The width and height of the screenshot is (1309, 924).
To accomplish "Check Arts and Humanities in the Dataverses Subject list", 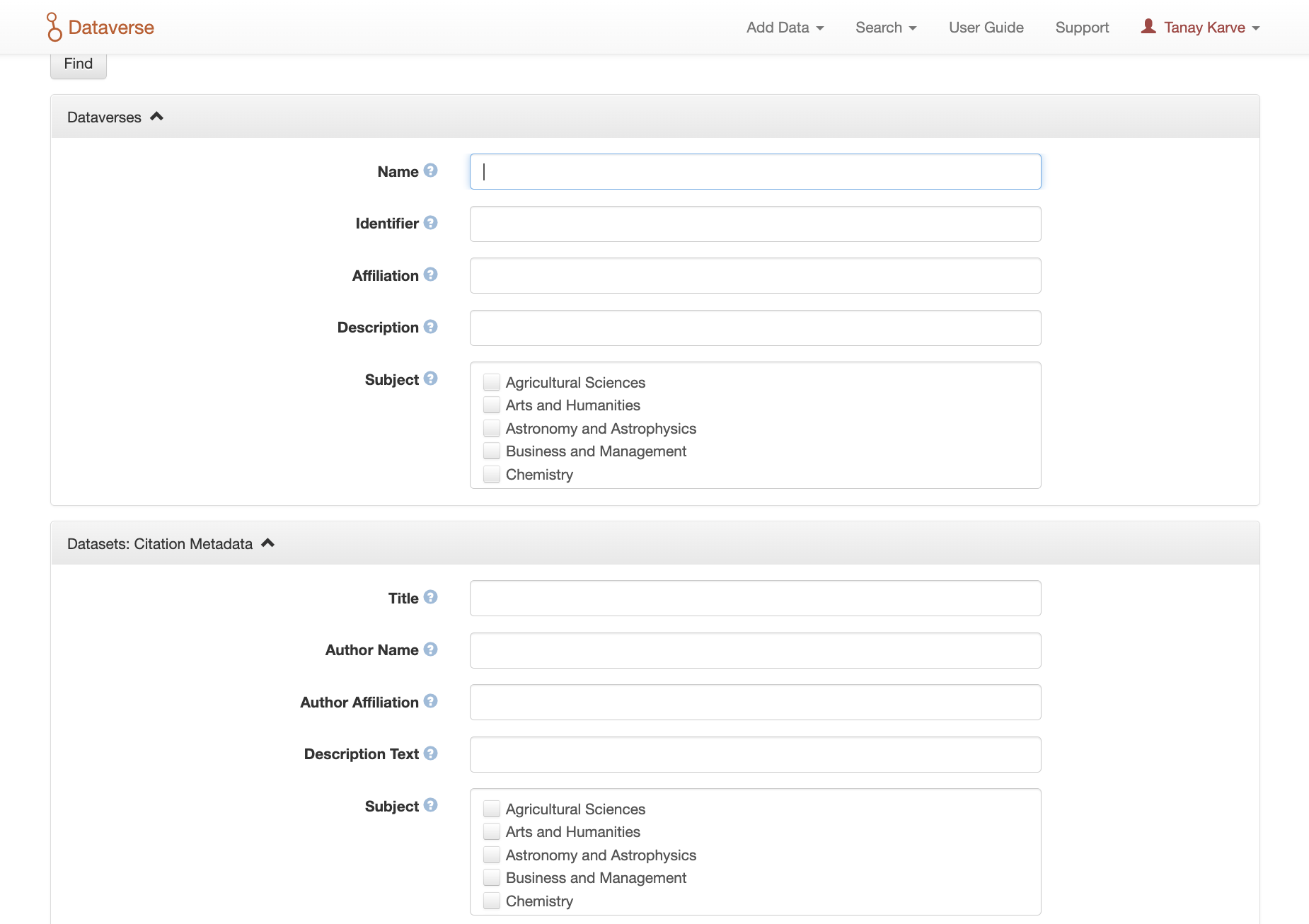I will 492,405.
